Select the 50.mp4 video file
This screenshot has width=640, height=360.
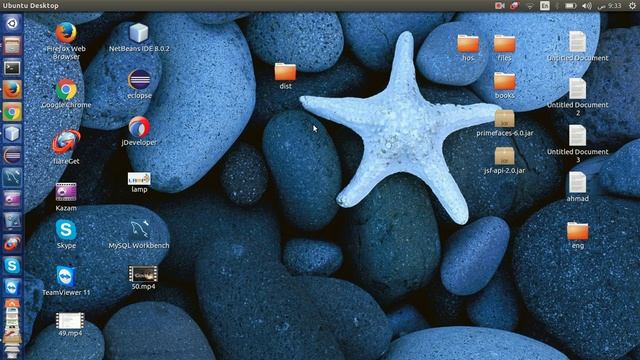tap(143, 273)
